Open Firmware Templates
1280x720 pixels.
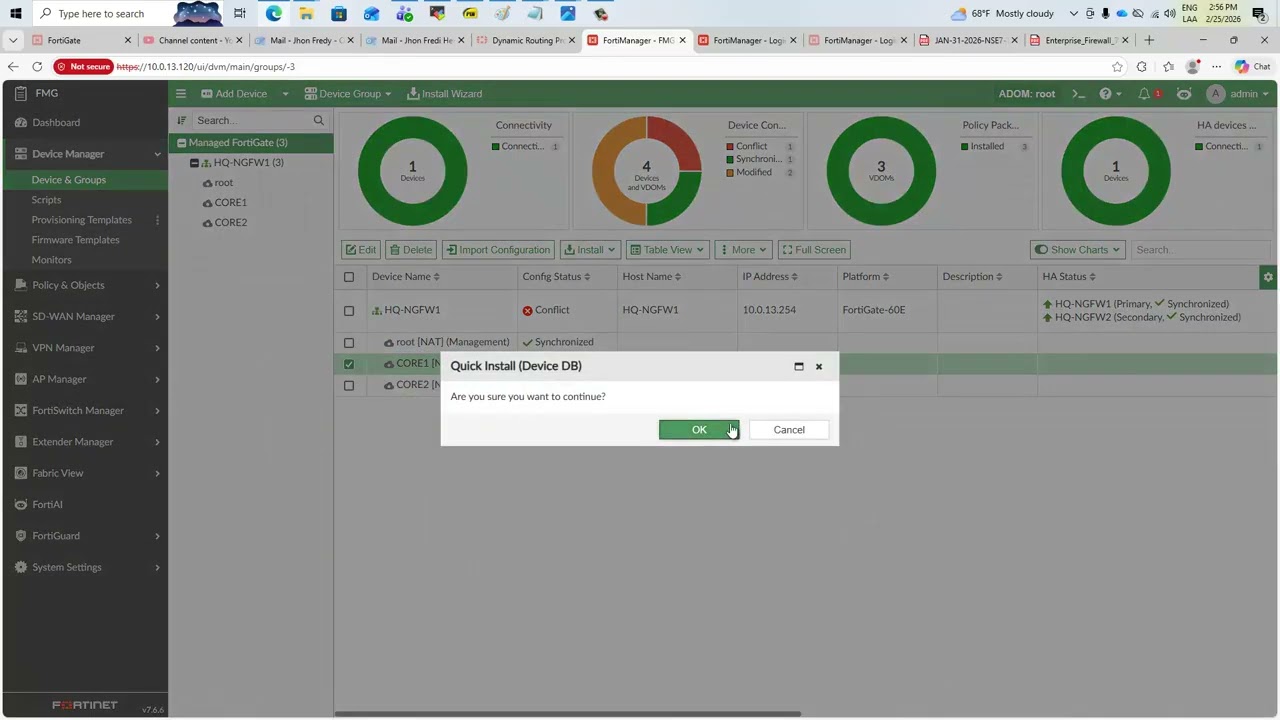75,240
